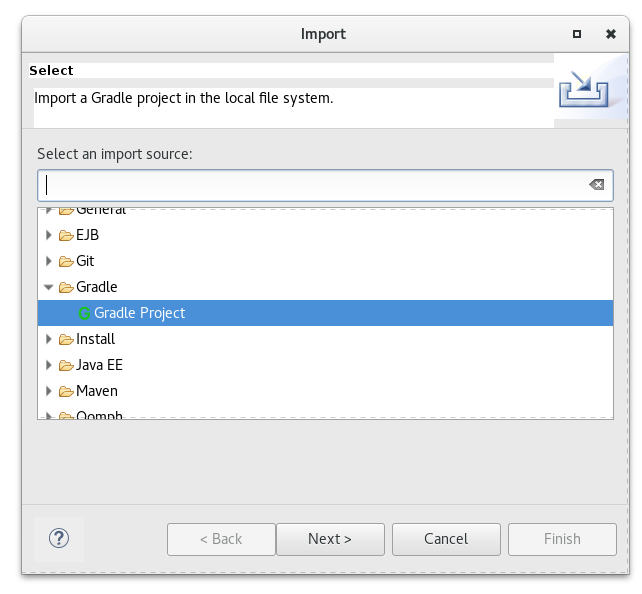Click the Git folder icon

(x=66, y=261)
